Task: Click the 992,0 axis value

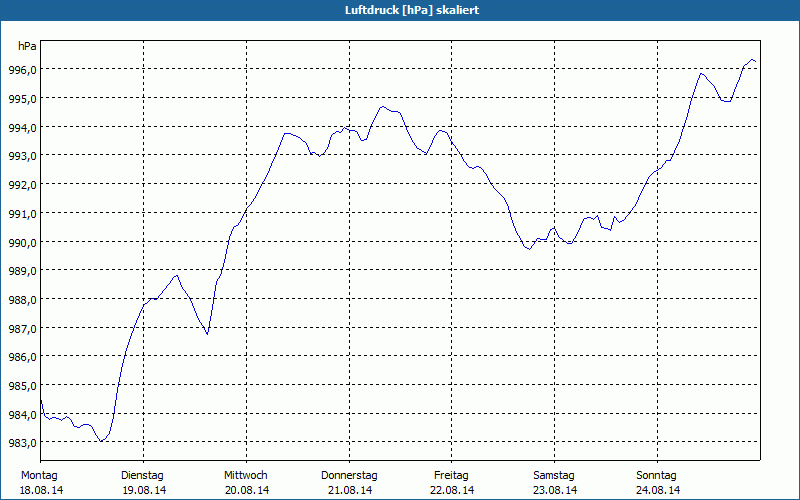Action: (x=23, y=185)
